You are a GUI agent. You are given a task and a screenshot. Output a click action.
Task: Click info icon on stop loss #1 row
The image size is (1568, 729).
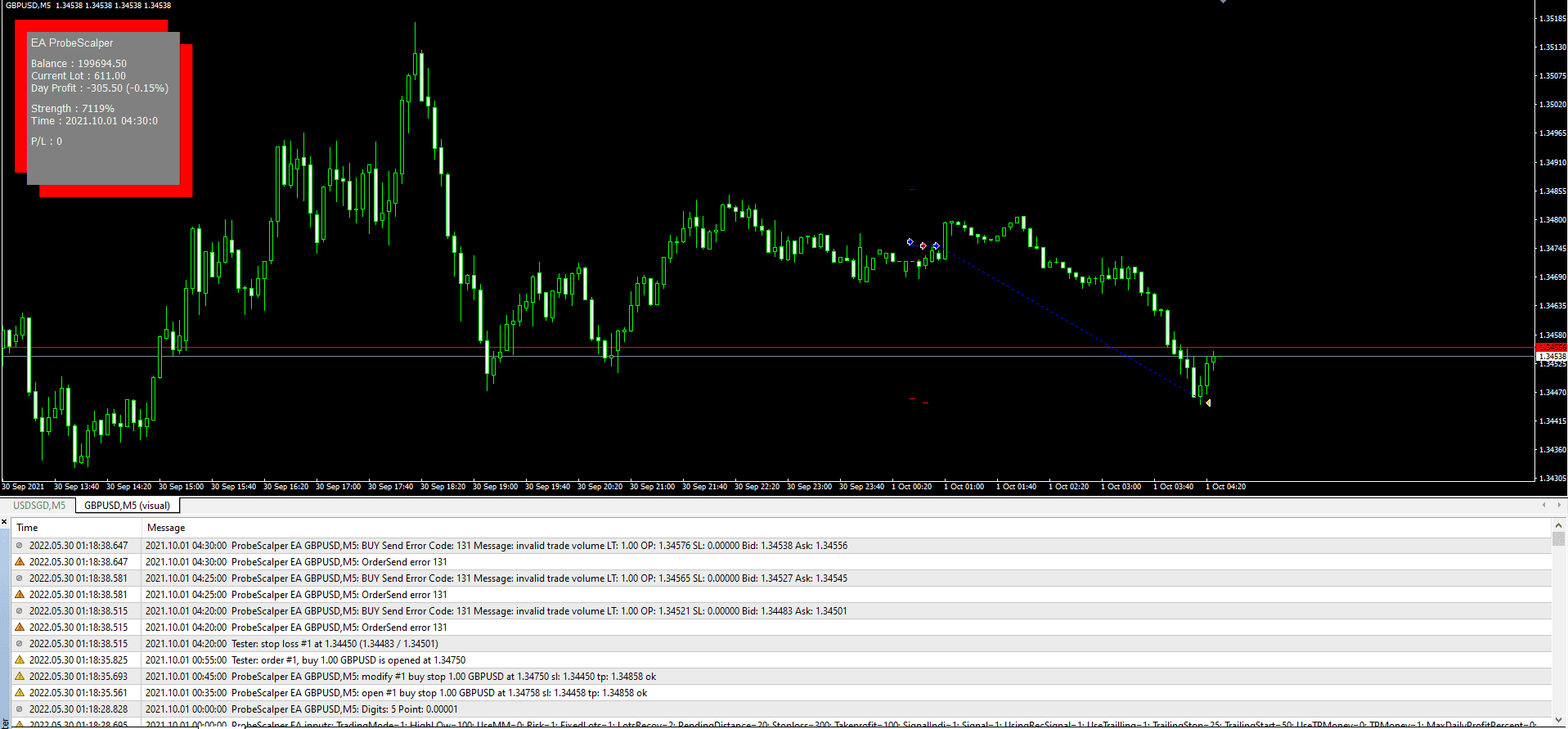tap(20, 644)
